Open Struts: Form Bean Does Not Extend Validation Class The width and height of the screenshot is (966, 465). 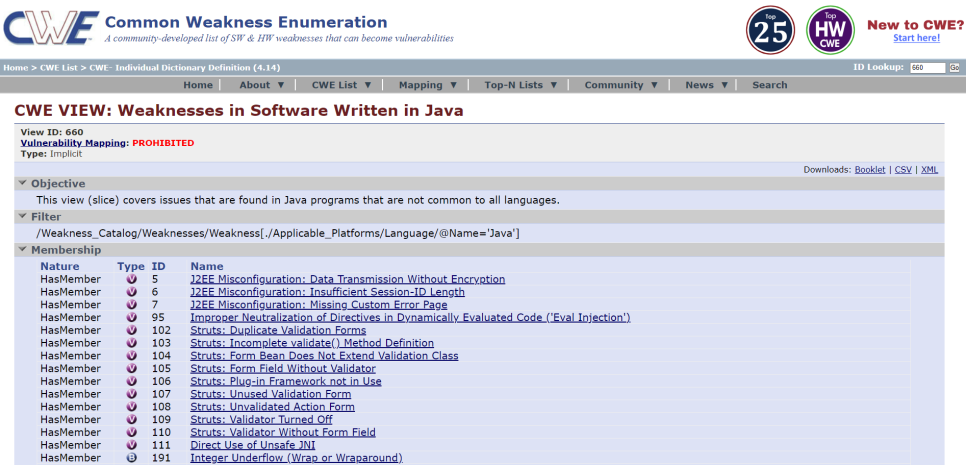324,355
